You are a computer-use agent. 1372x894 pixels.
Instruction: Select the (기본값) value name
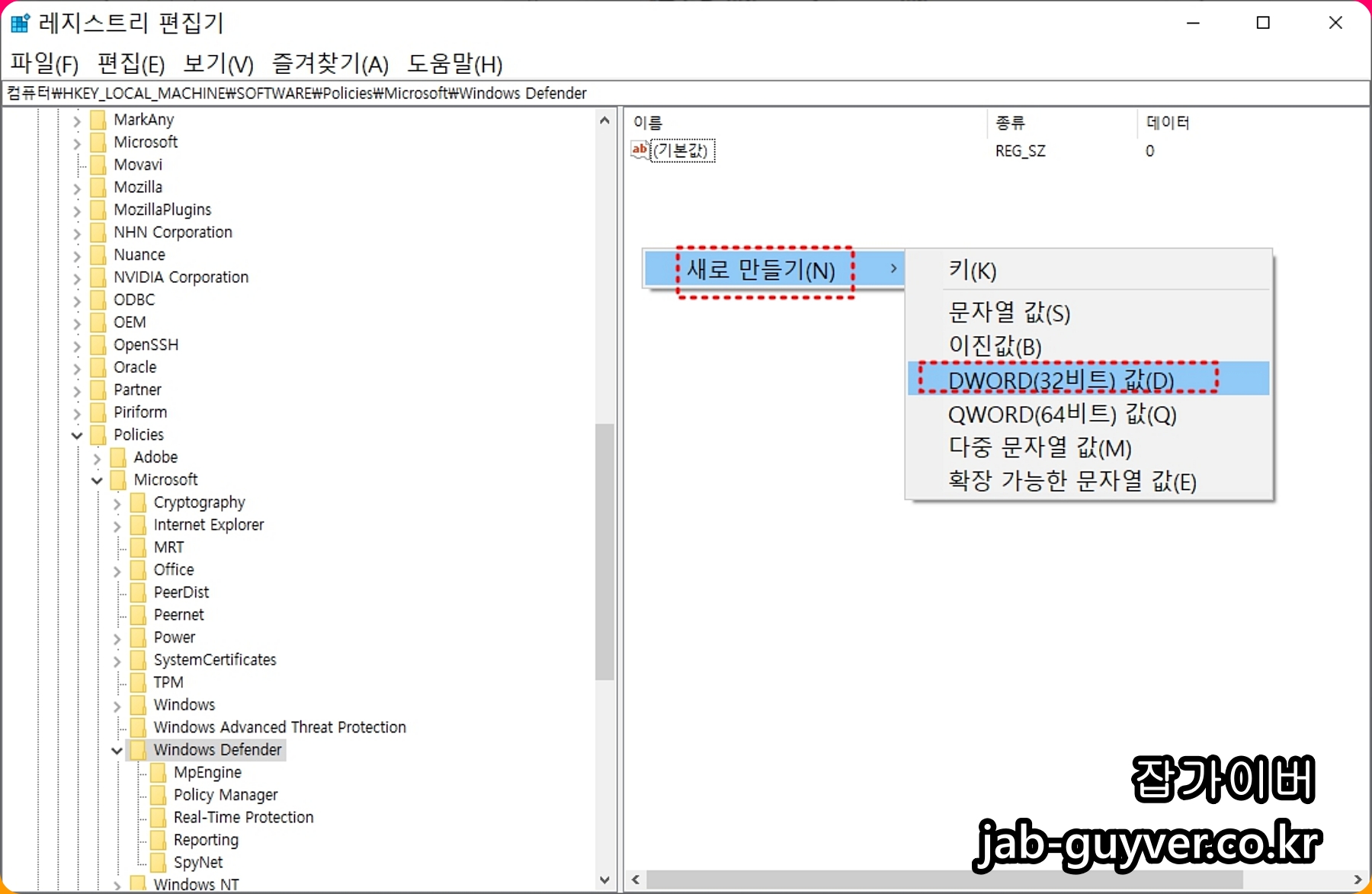(683, 151)
